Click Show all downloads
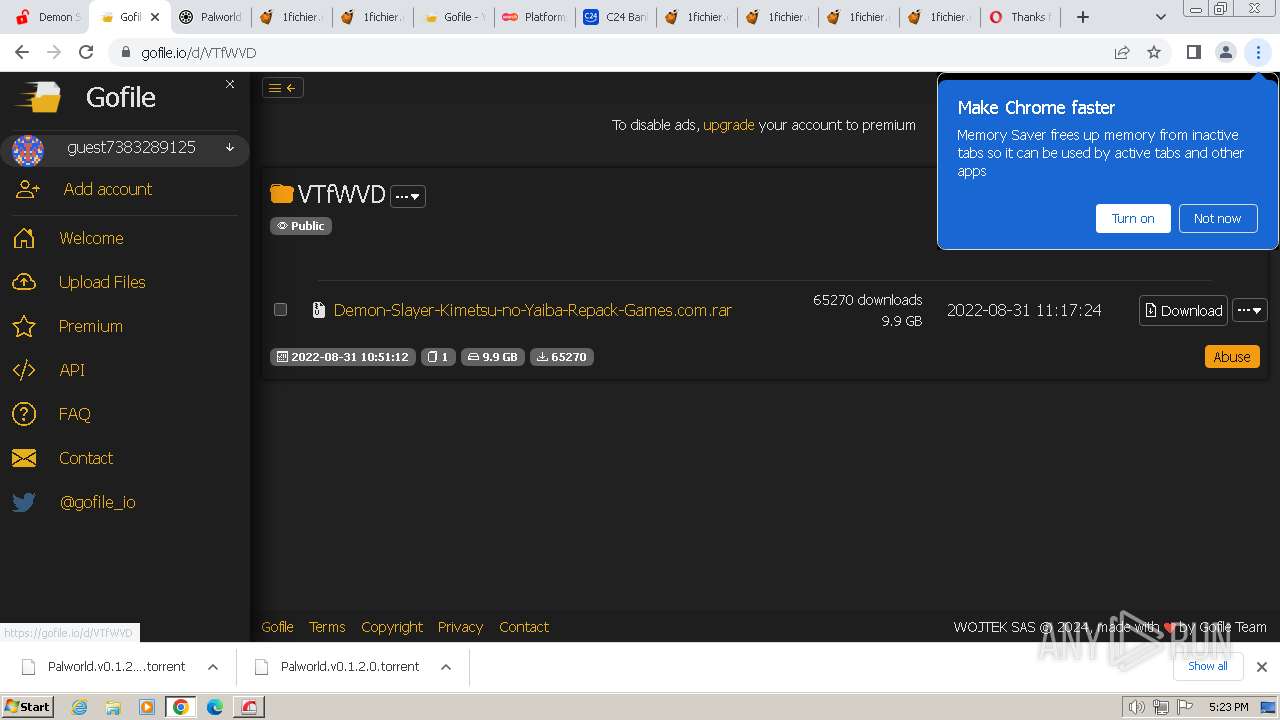The width and height of the screenshot is (1280, 720). (x=1208, y=666)
